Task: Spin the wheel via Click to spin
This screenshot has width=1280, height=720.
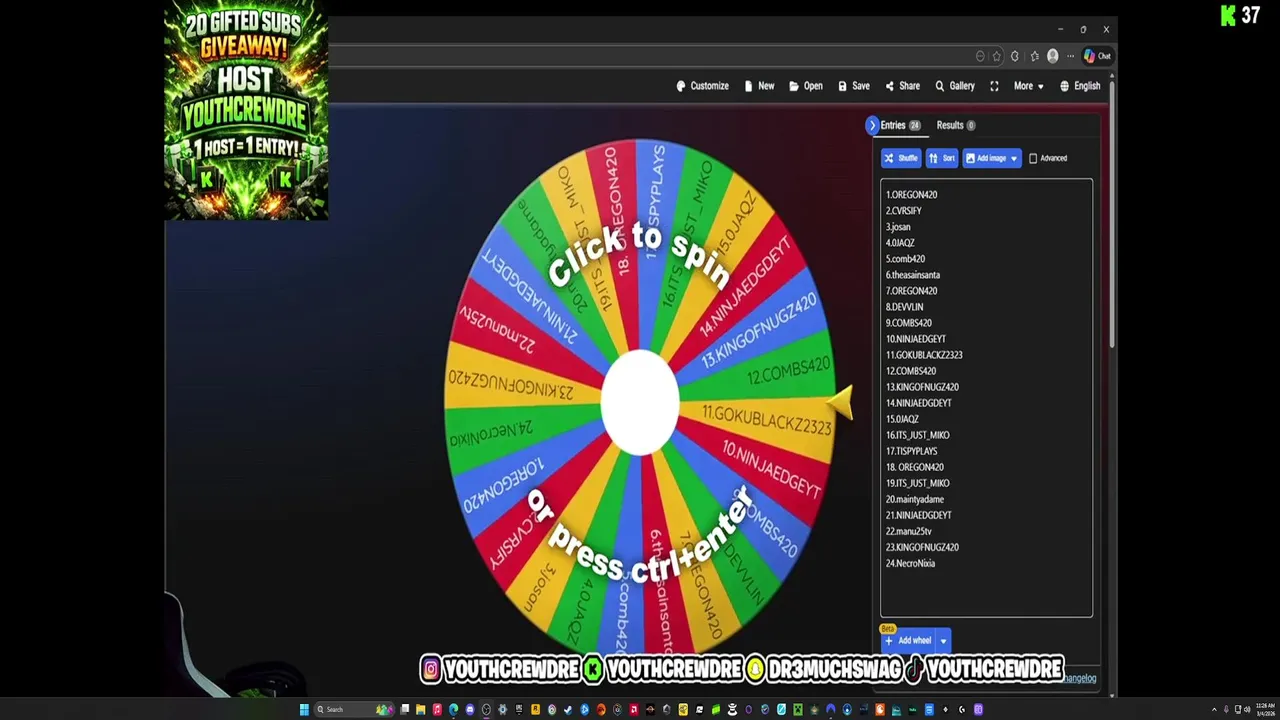Action: (640, 258)
